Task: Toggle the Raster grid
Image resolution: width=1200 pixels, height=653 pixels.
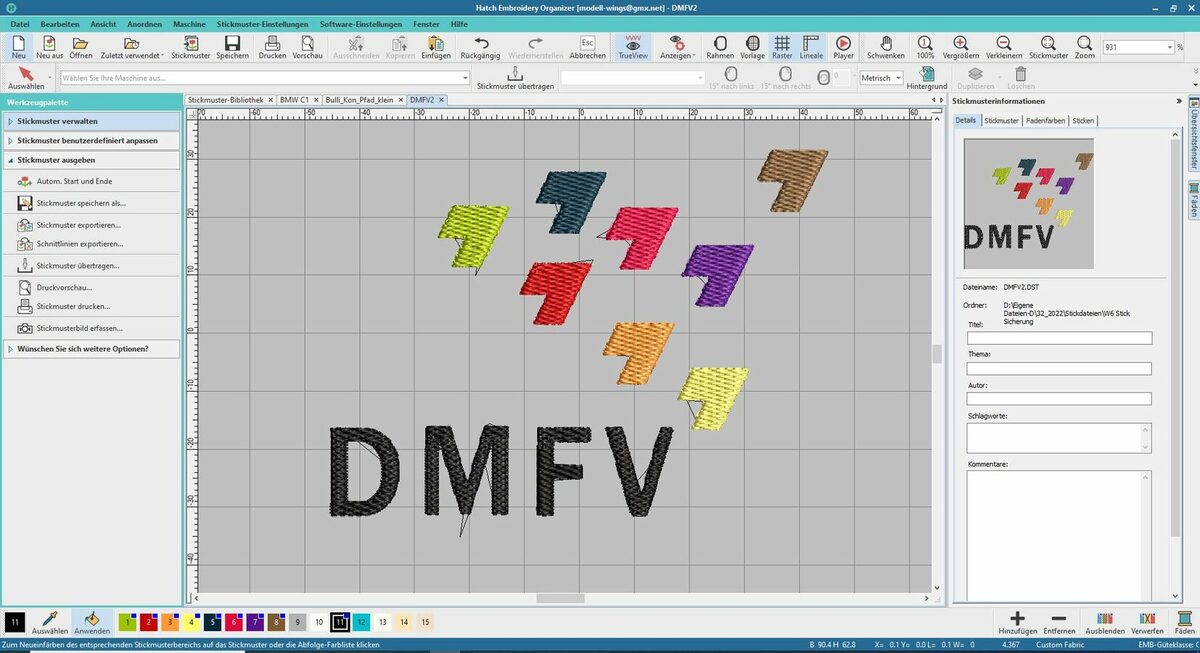Action: pyautogui.click(x=782, y=47)
